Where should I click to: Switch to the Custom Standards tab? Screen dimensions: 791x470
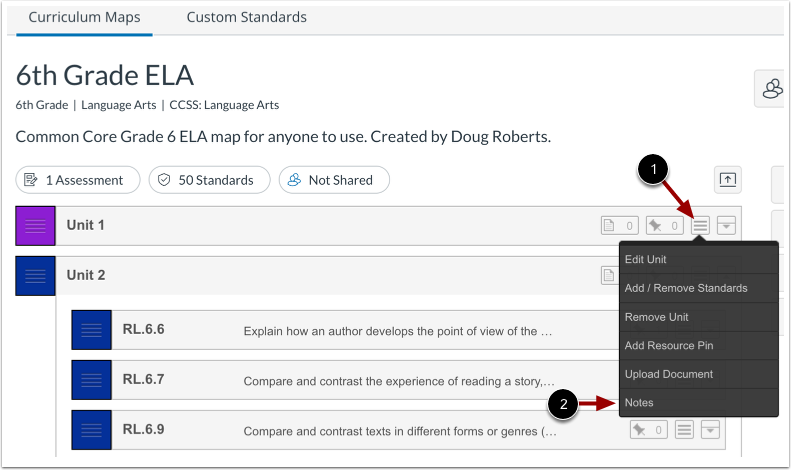(246, 17)
